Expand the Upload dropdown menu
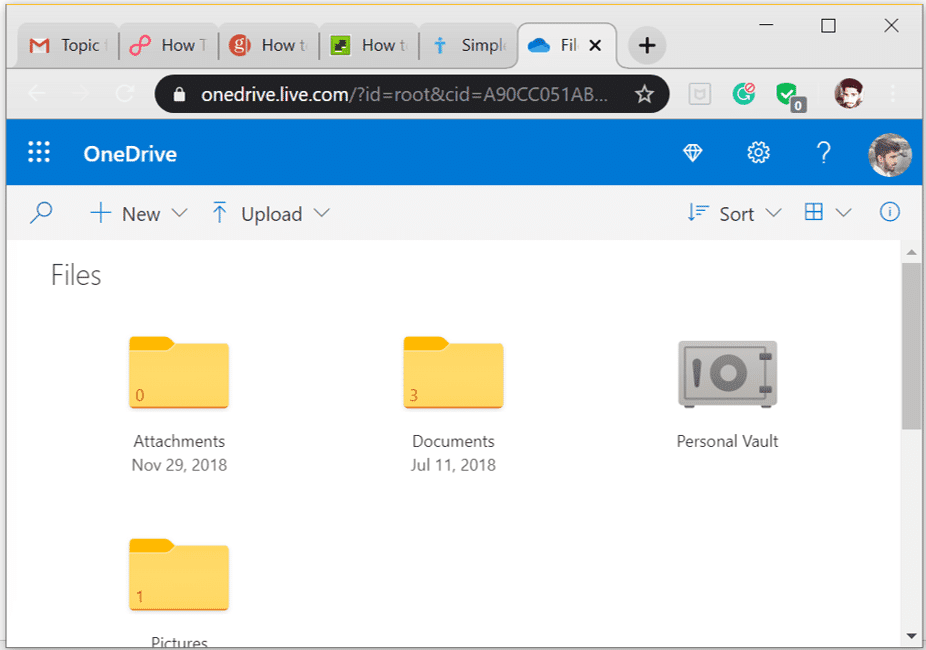This screenshot has height=650, width=926. point(321,213)
